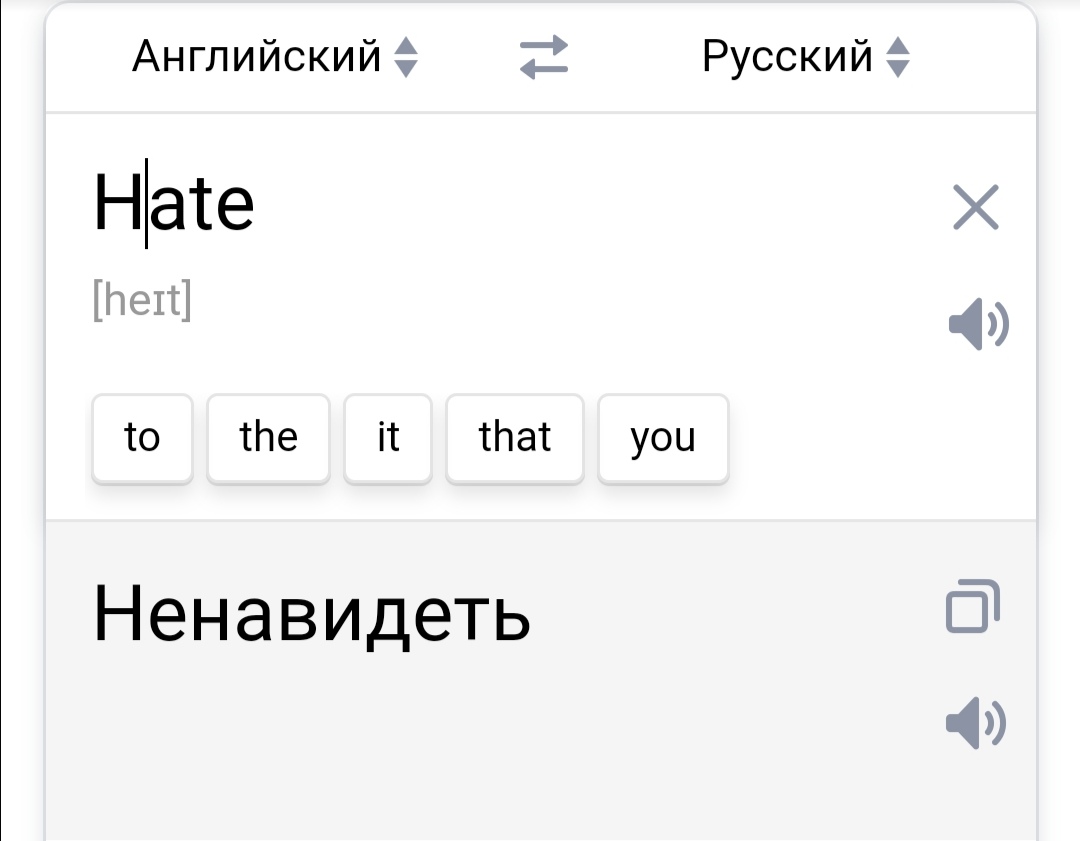Screen dimensions: 1080x841
Task: Open the Русский target language selector
Action: tap(787, 57)
